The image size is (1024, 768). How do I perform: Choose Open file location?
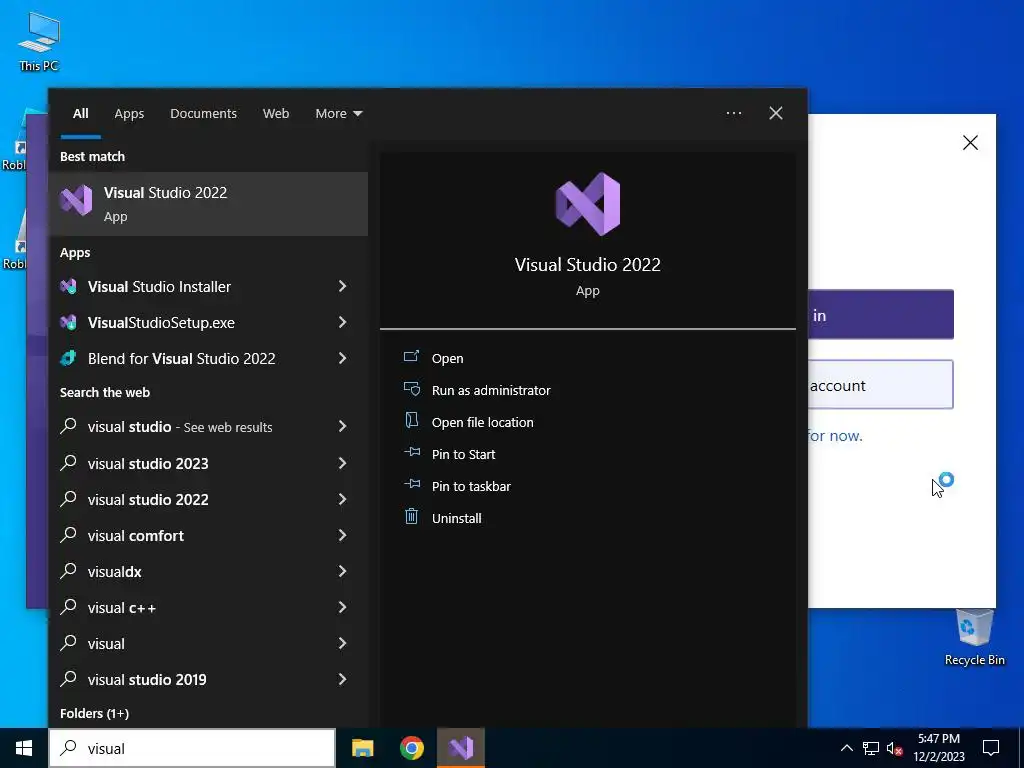pos(483,423)
